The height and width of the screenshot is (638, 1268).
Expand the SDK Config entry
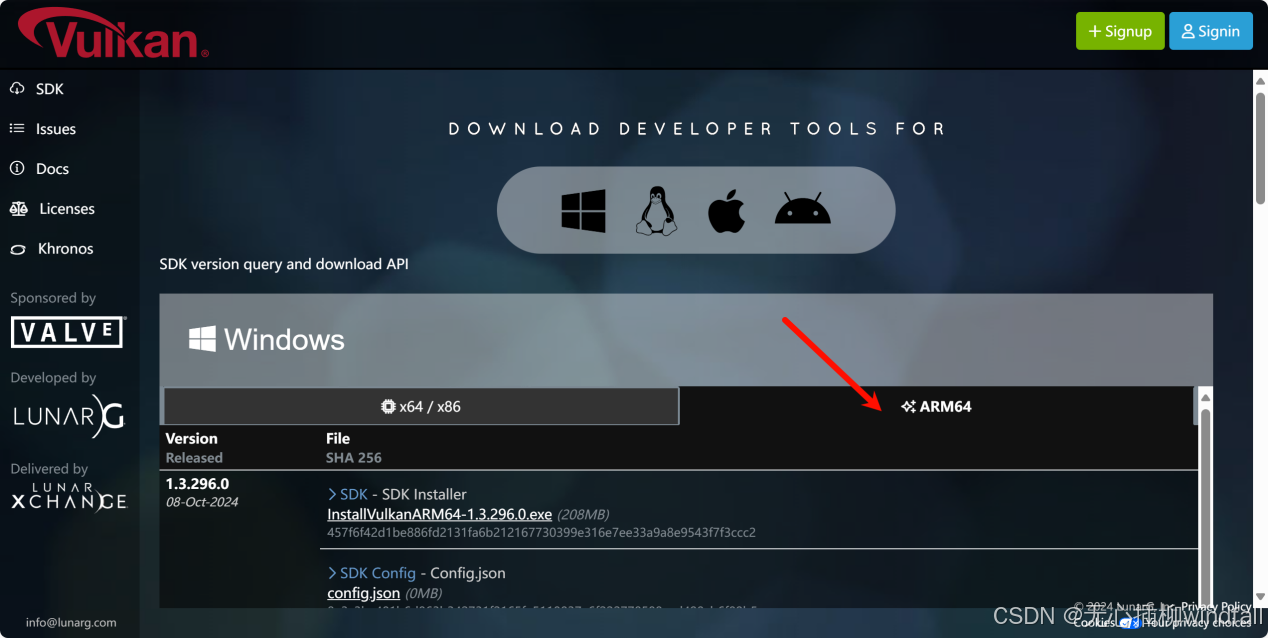(x=371, y=573)
